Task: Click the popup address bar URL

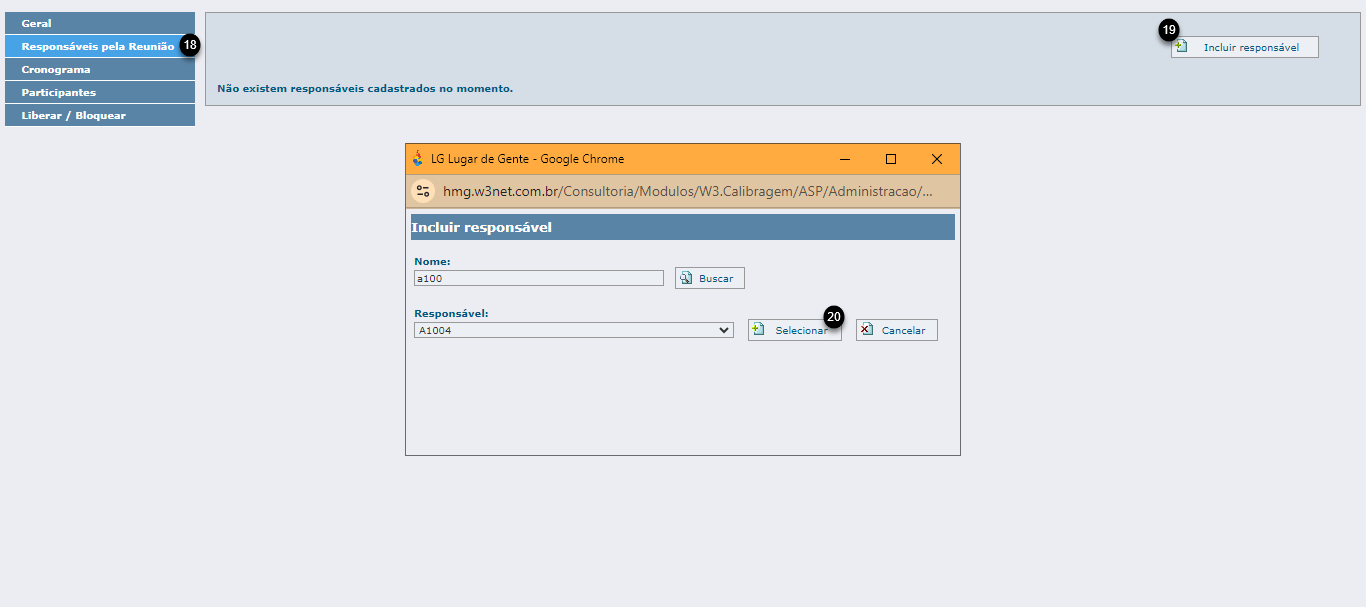Action: point(688,191)
